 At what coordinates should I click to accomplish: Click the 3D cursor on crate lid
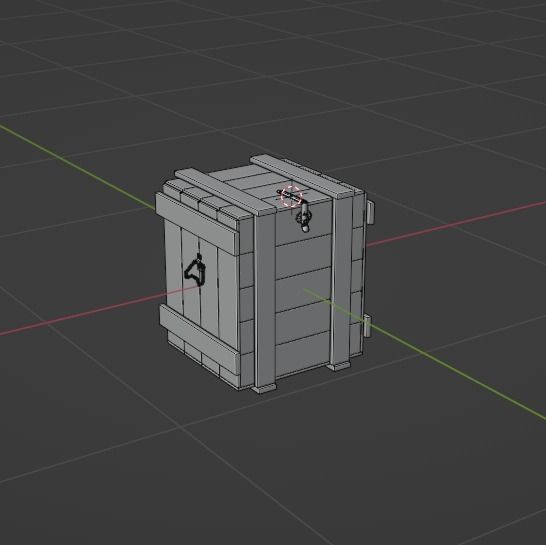(291, 196)
